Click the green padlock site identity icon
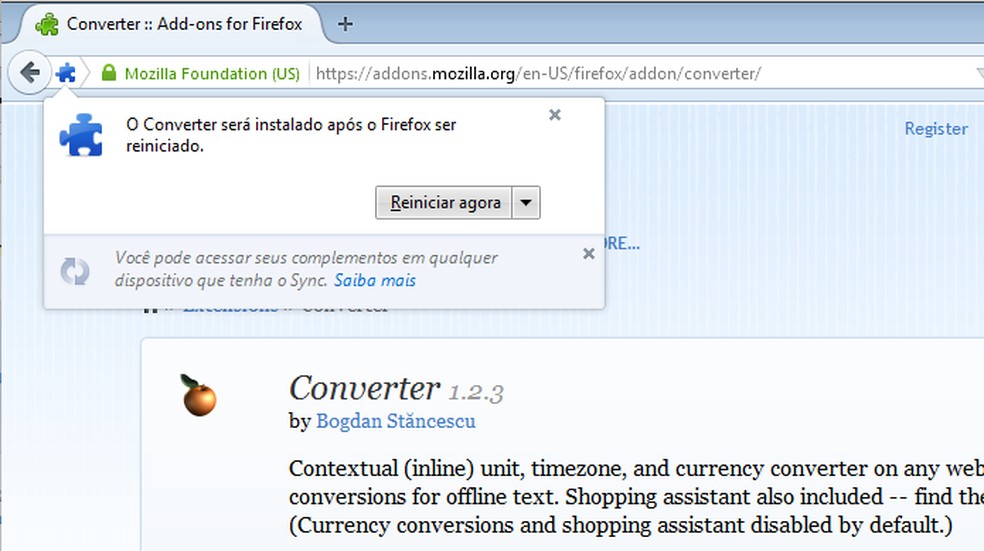Viewport: 984px width, 551px height. [109, 73]
